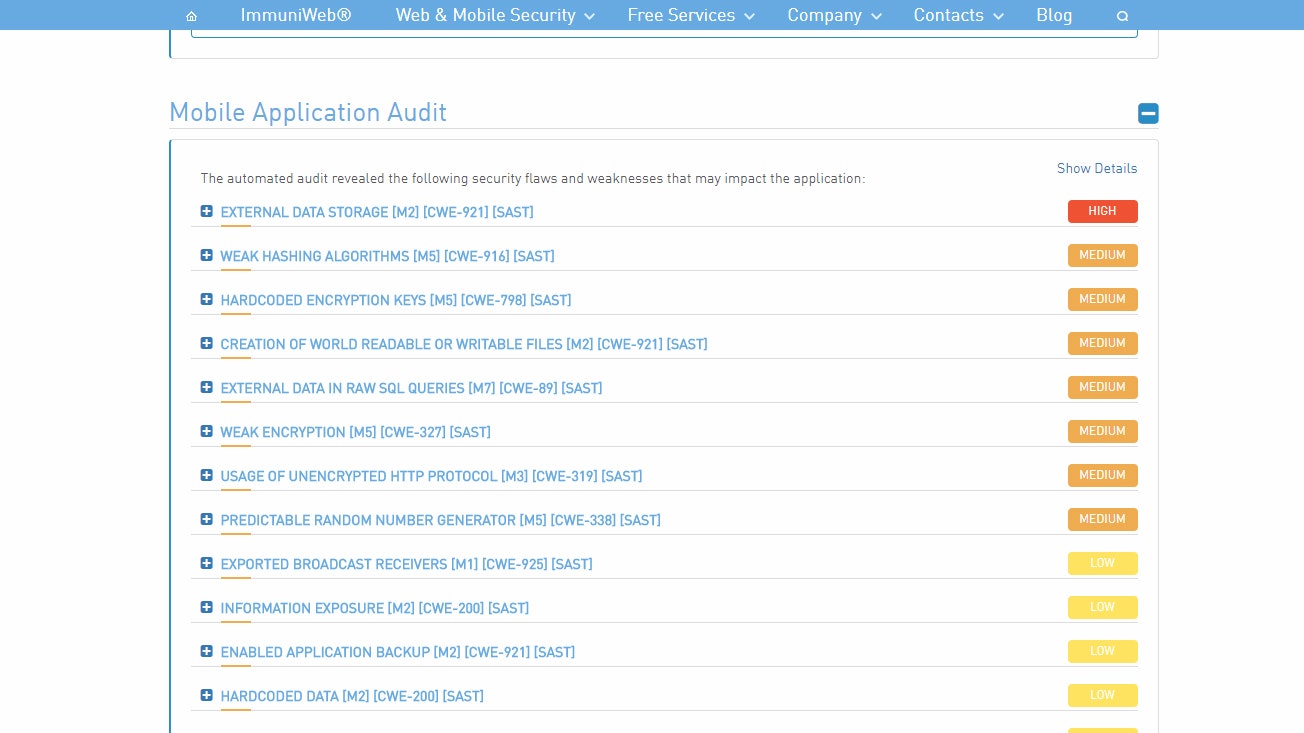Expand Information Exposure plus icon
Viewport: 1304px width, 733px height.
click(207, 607)
